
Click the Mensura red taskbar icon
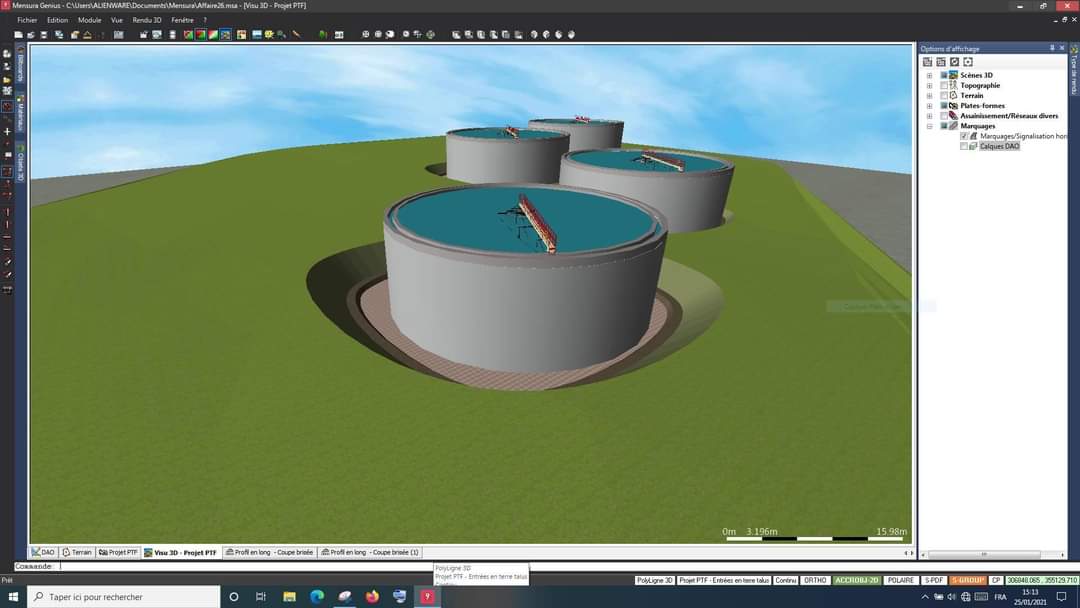pyautogui.click(x=427, y=596)
